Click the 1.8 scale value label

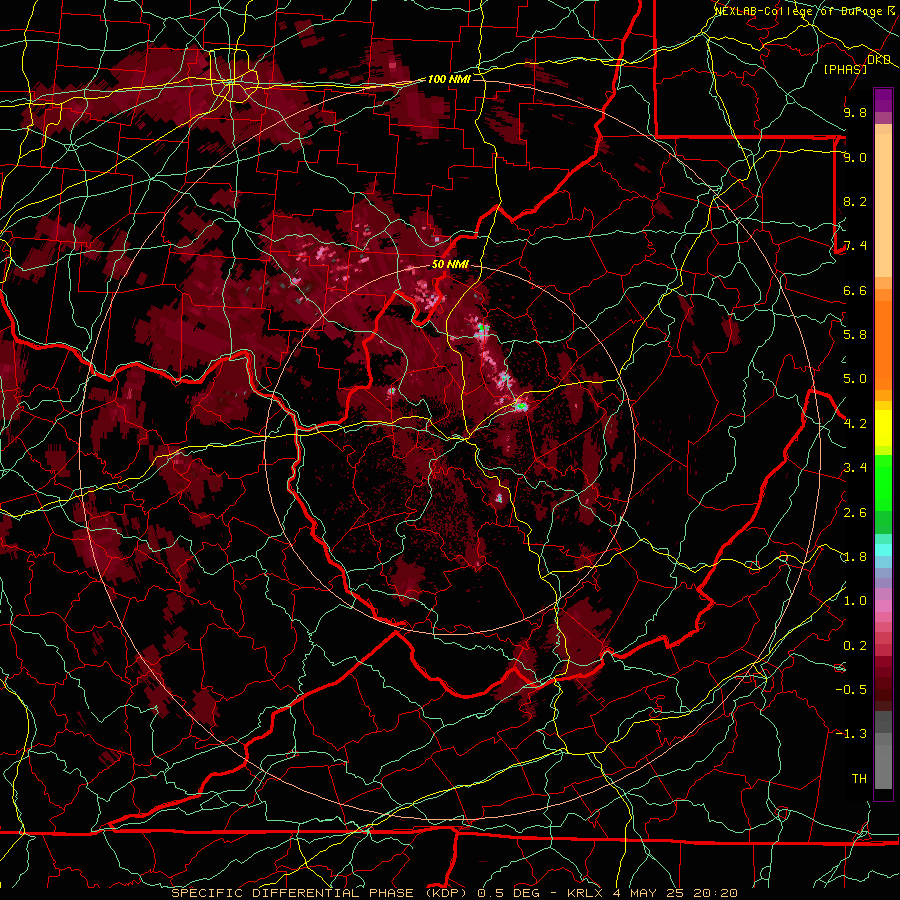coord(855,557)
